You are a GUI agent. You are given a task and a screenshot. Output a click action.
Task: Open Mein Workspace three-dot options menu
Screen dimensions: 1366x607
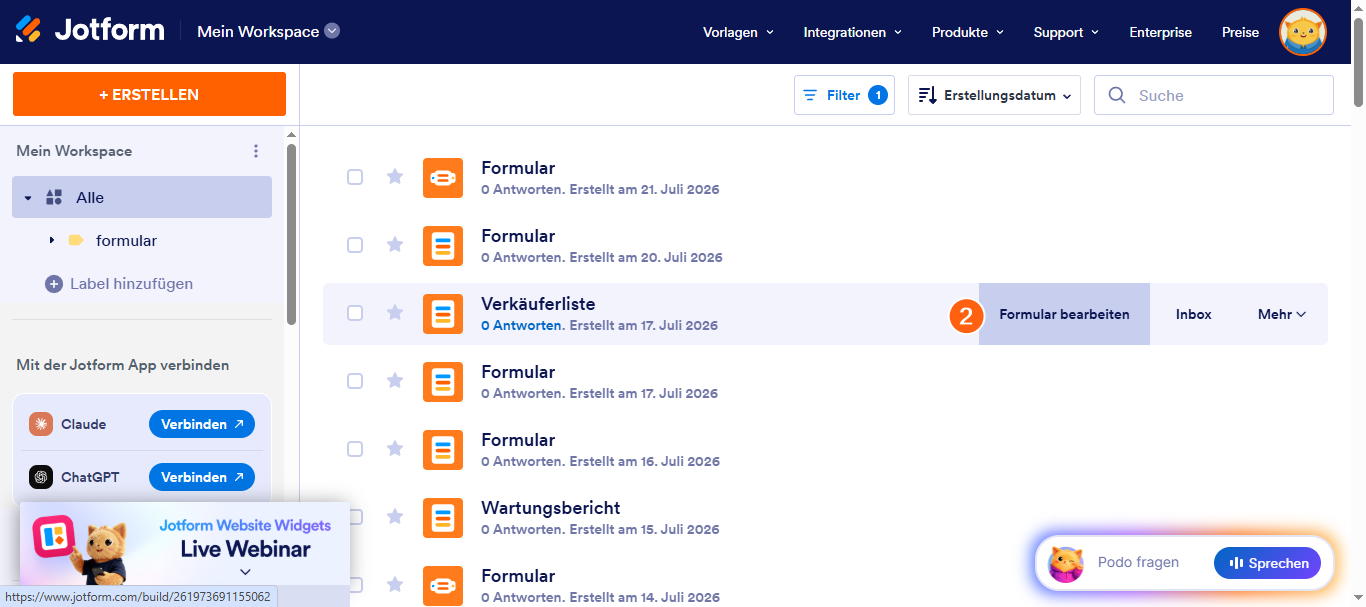(x=256, y=151)
